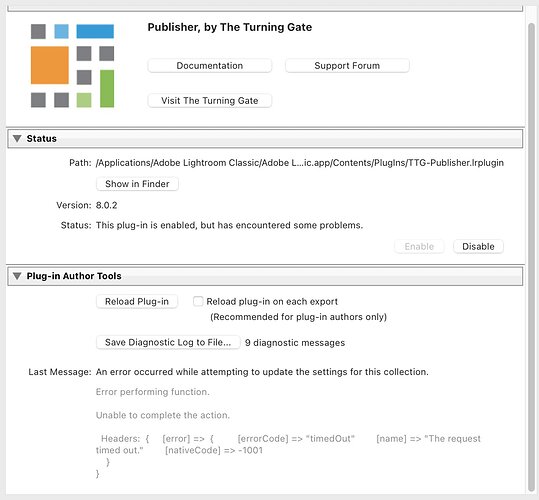
Task: Open the Documentation button
Action: click(210, 66)
